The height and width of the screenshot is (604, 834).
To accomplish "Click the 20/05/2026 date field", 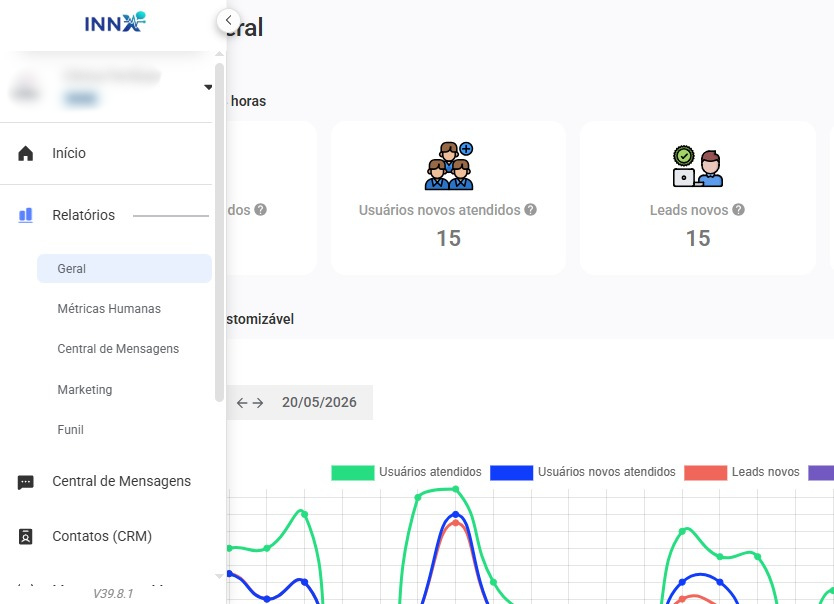I will pyautogui.click(x=319, y=402).
